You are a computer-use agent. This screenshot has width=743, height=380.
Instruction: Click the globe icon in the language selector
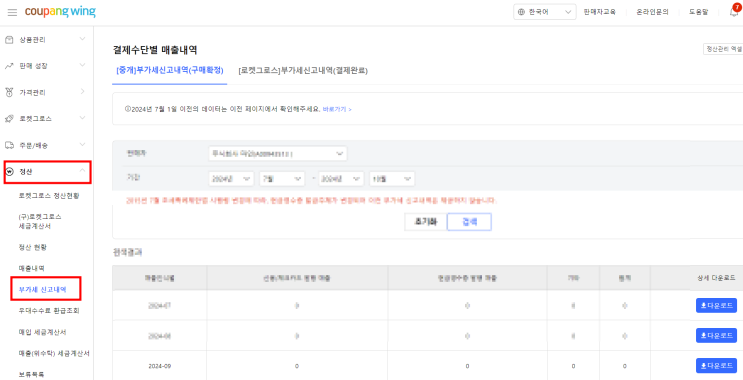click(522, 12)
